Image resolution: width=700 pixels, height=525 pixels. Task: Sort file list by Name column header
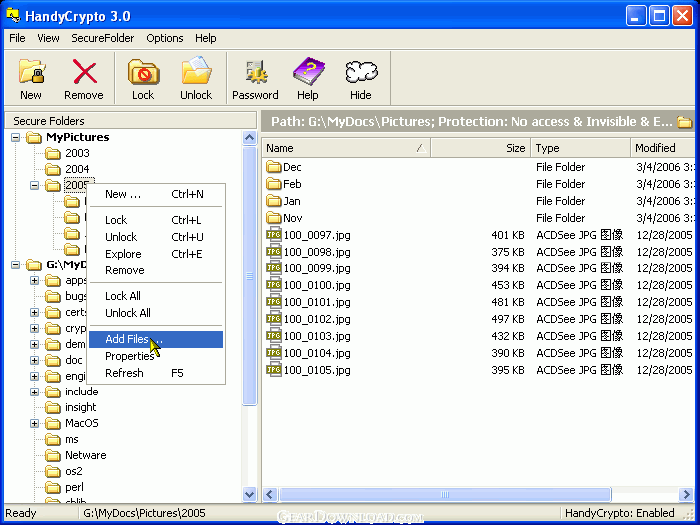click(x=346, y=148)
